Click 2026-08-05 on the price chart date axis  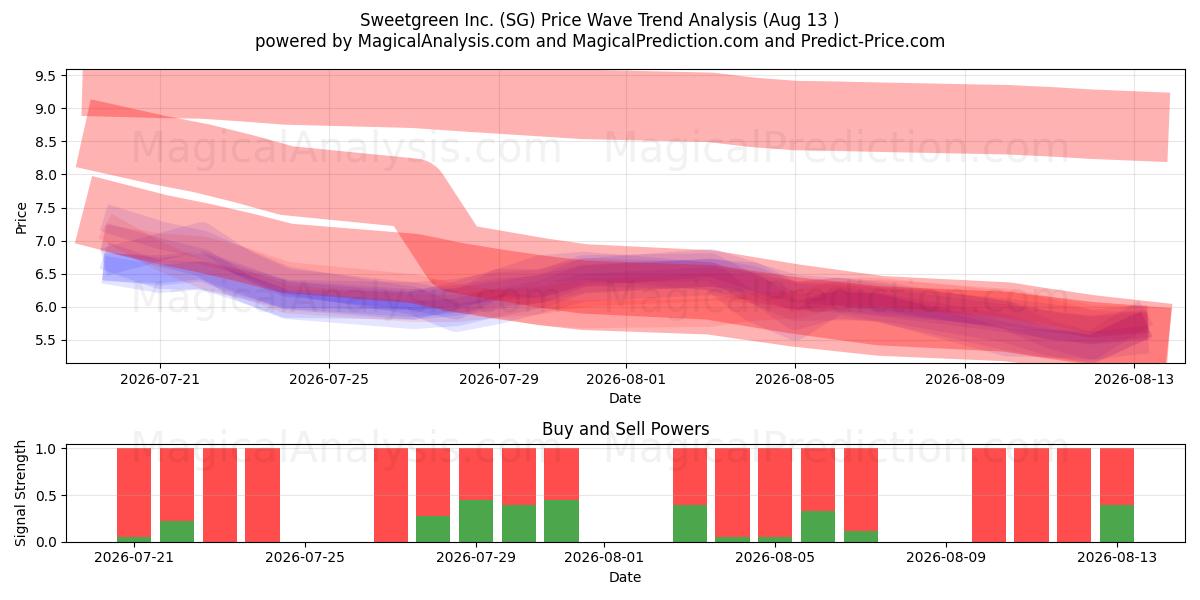tap(795, 379)
